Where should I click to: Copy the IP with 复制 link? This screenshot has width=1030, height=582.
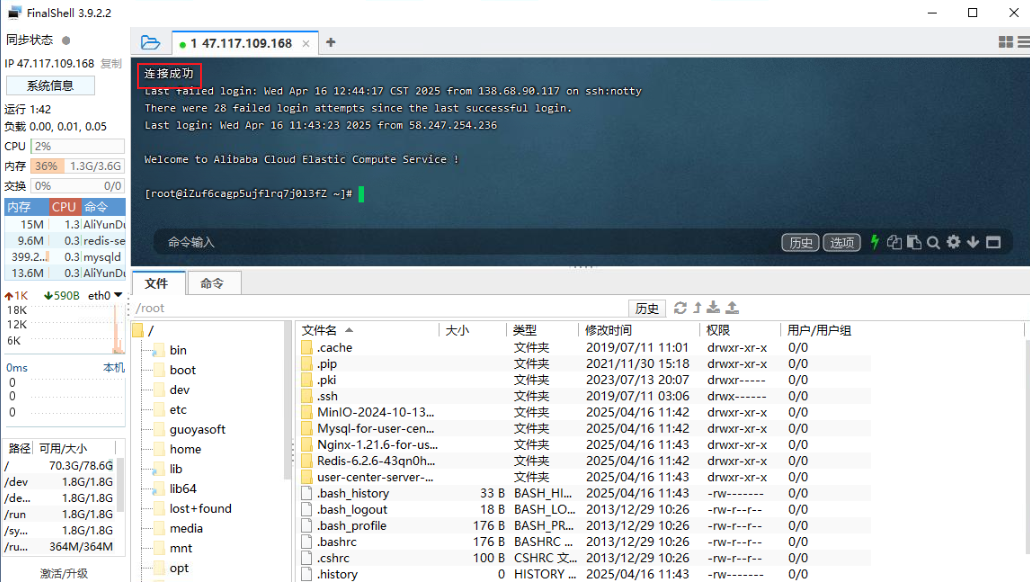coord(111,64)
